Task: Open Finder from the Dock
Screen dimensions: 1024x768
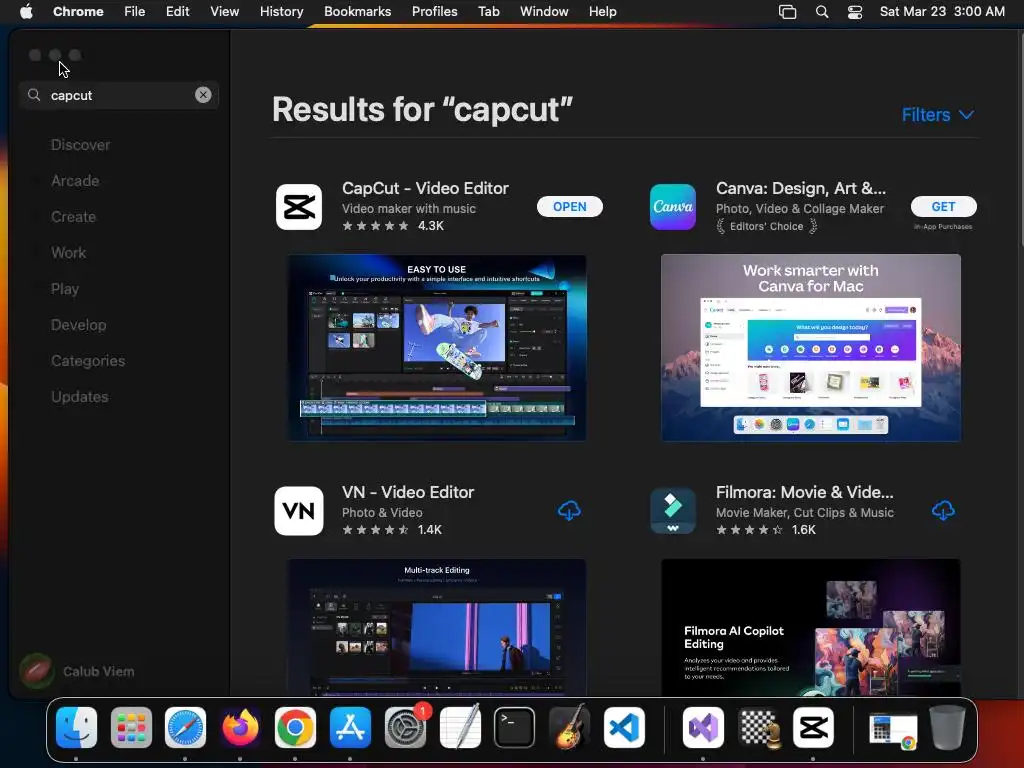Action: [x=76, y=728]
